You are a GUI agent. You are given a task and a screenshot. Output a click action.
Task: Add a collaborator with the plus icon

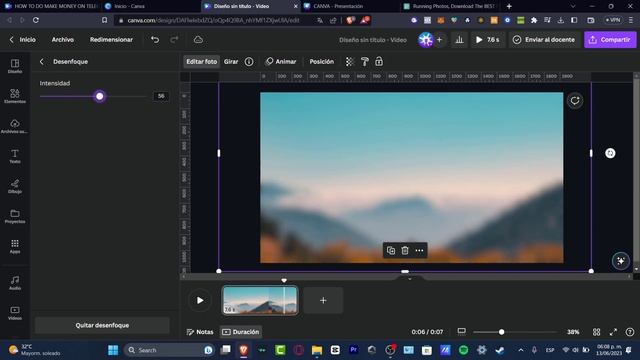coord(439,40)
